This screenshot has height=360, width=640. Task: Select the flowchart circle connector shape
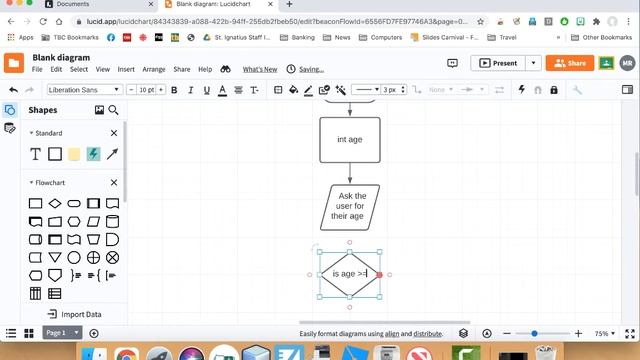(74, 258)
